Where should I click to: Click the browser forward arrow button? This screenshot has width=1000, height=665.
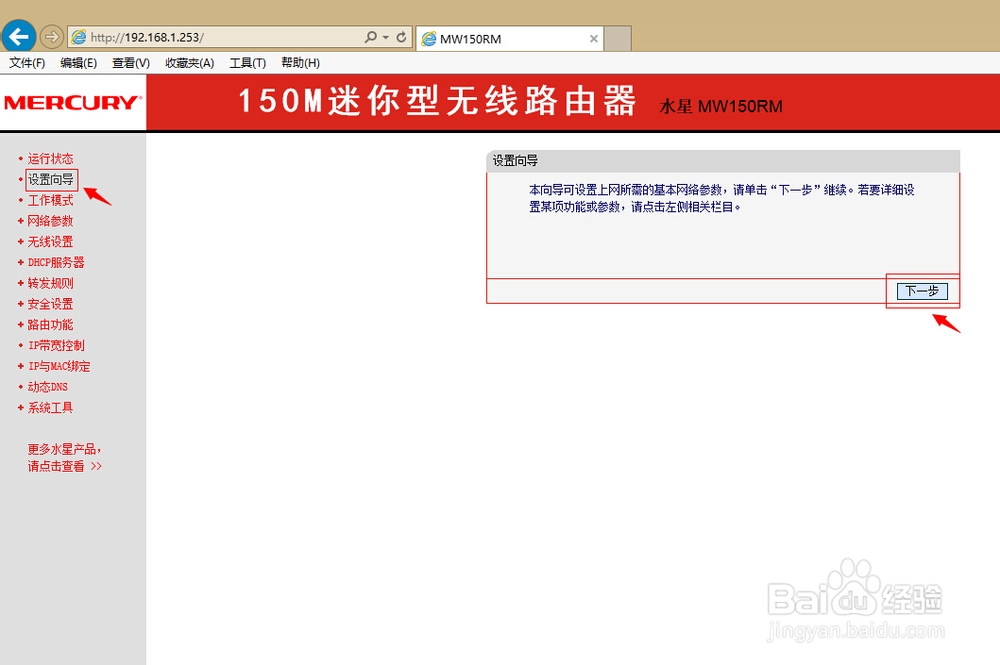coord(51,37)
